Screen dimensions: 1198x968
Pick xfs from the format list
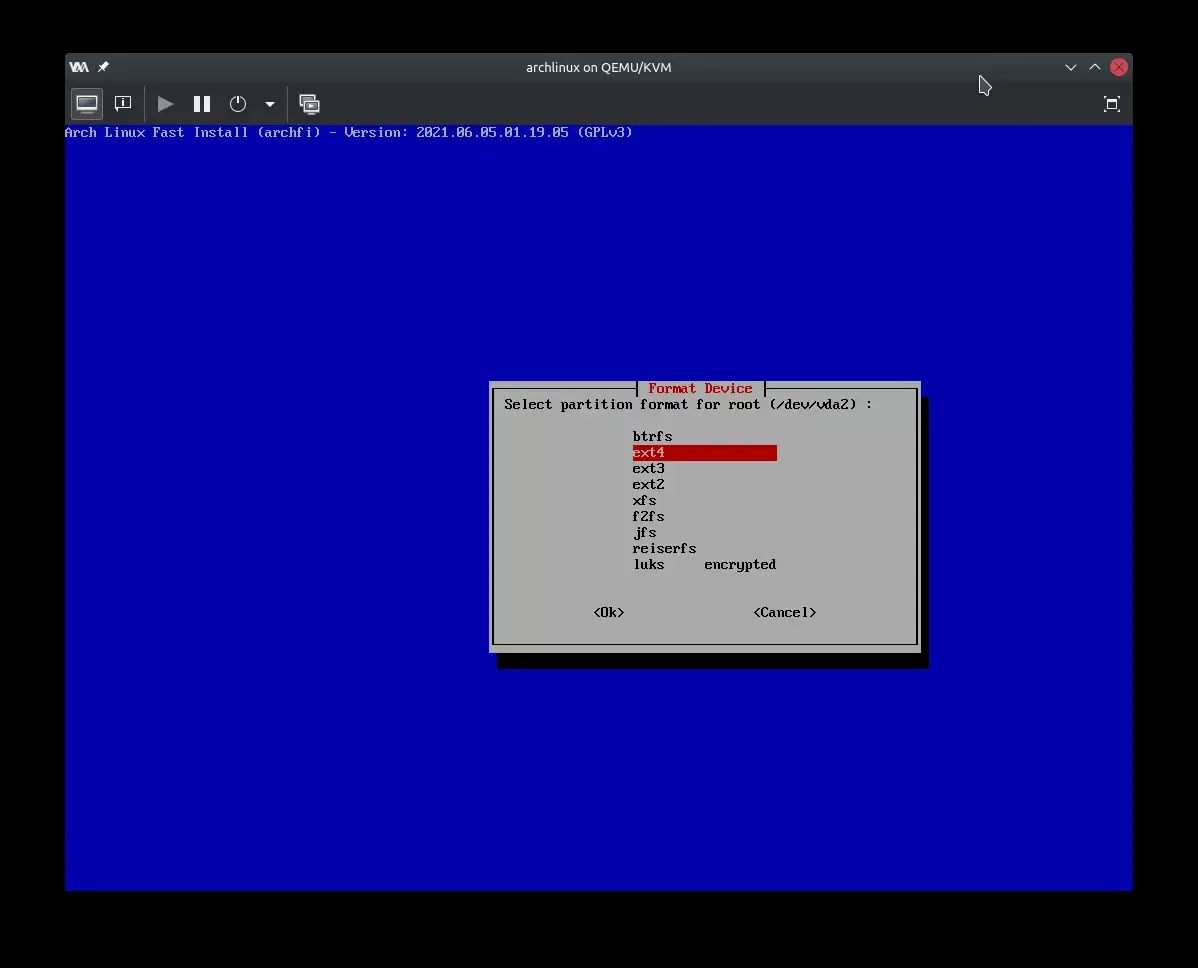[644, 501]
